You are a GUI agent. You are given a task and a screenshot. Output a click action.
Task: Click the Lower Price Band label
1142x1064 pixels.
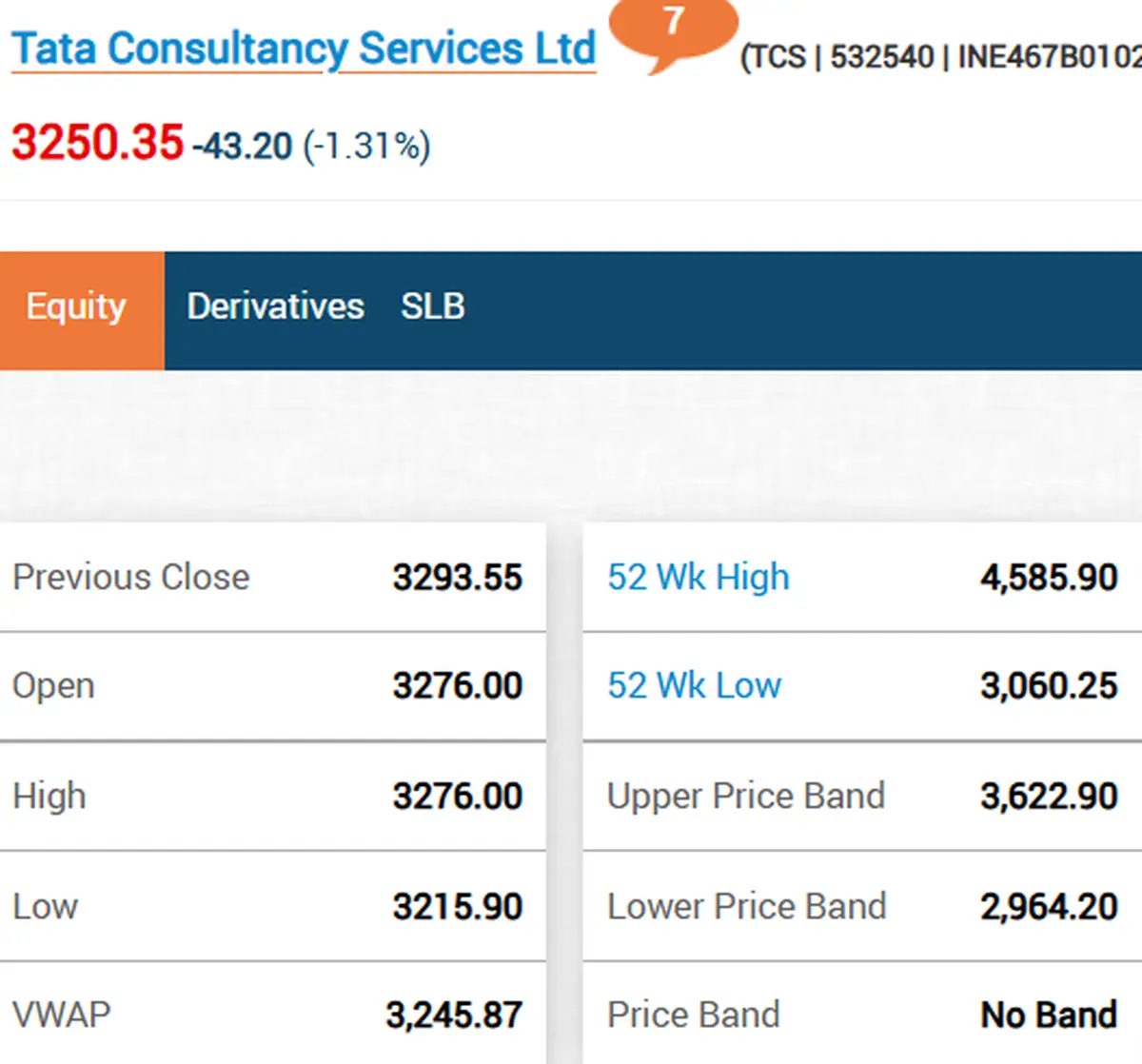pyautogui.click(x=747, y=906)
